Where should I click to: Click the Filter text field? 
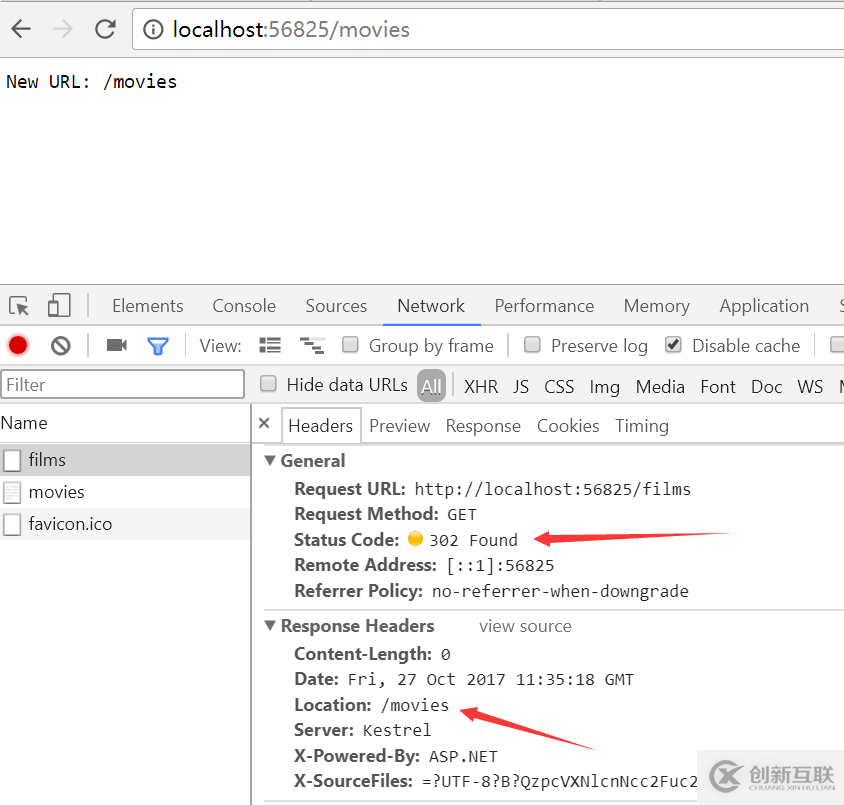tap(122, 385)
